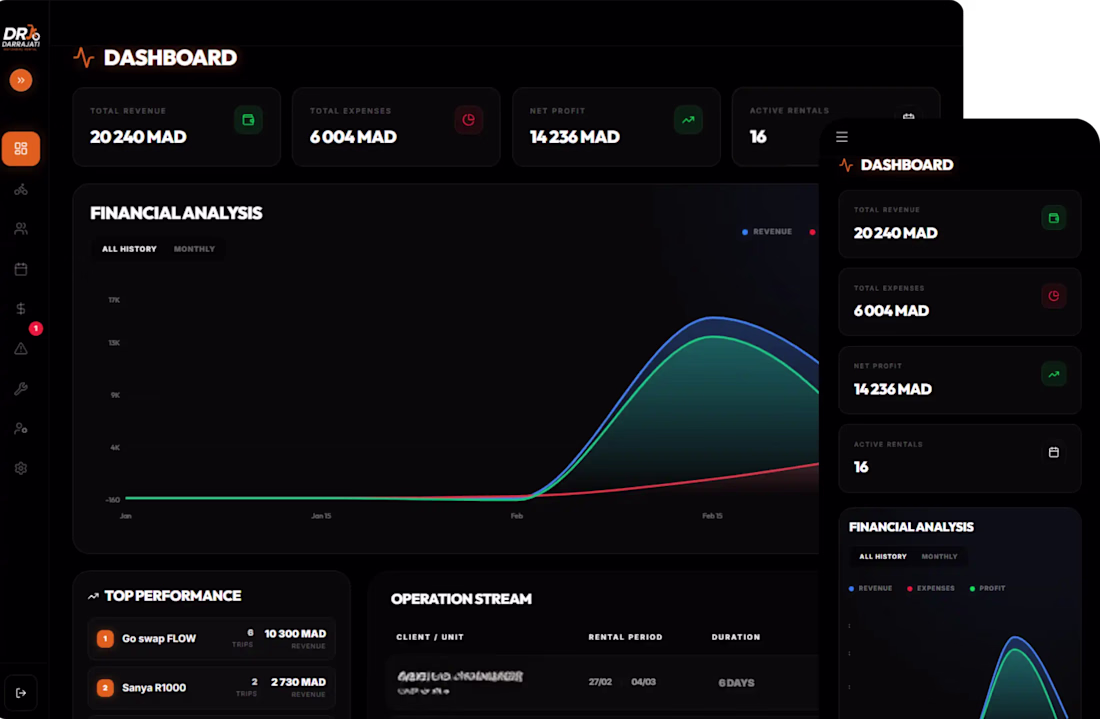Click the green trend icon on desktop Net Profit card

click(x=688, y=120)
